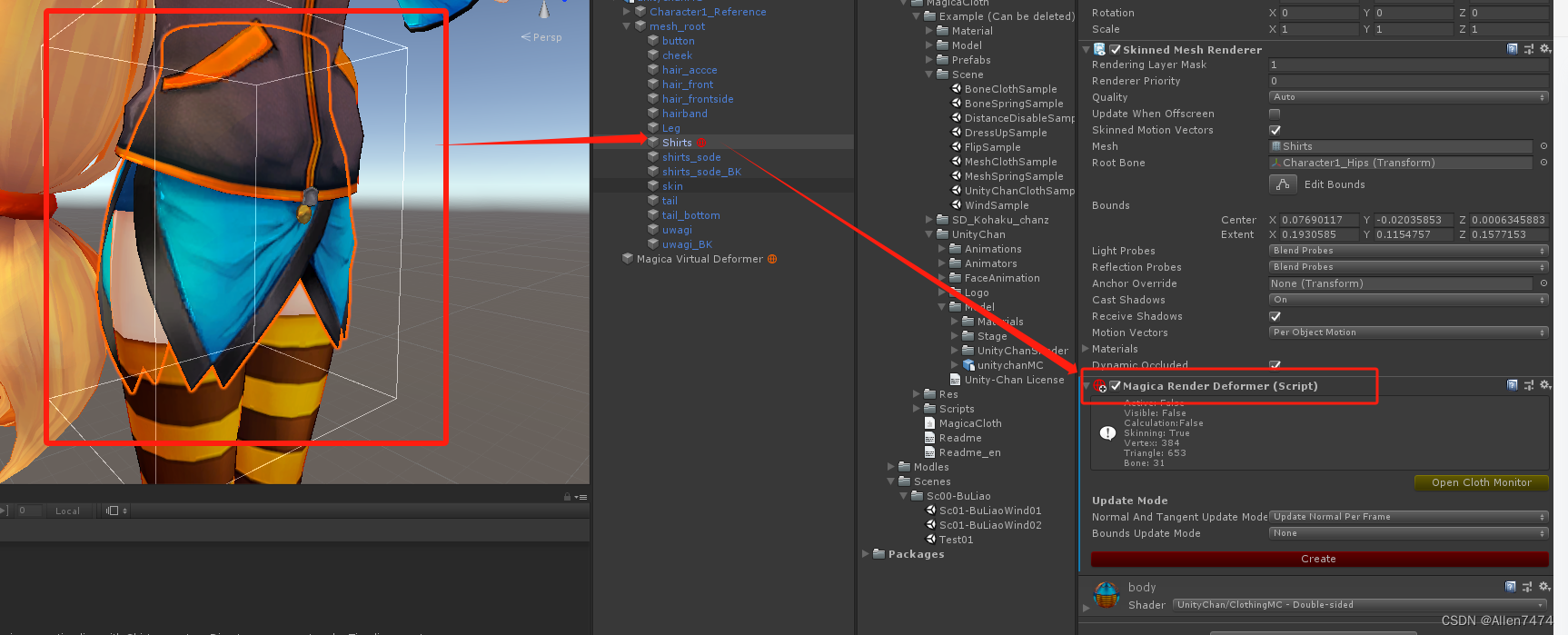Toggle Receive Shadows checkbox
The width and height of the screenshot is (1568, 635).
click(x=1275, y=316)
